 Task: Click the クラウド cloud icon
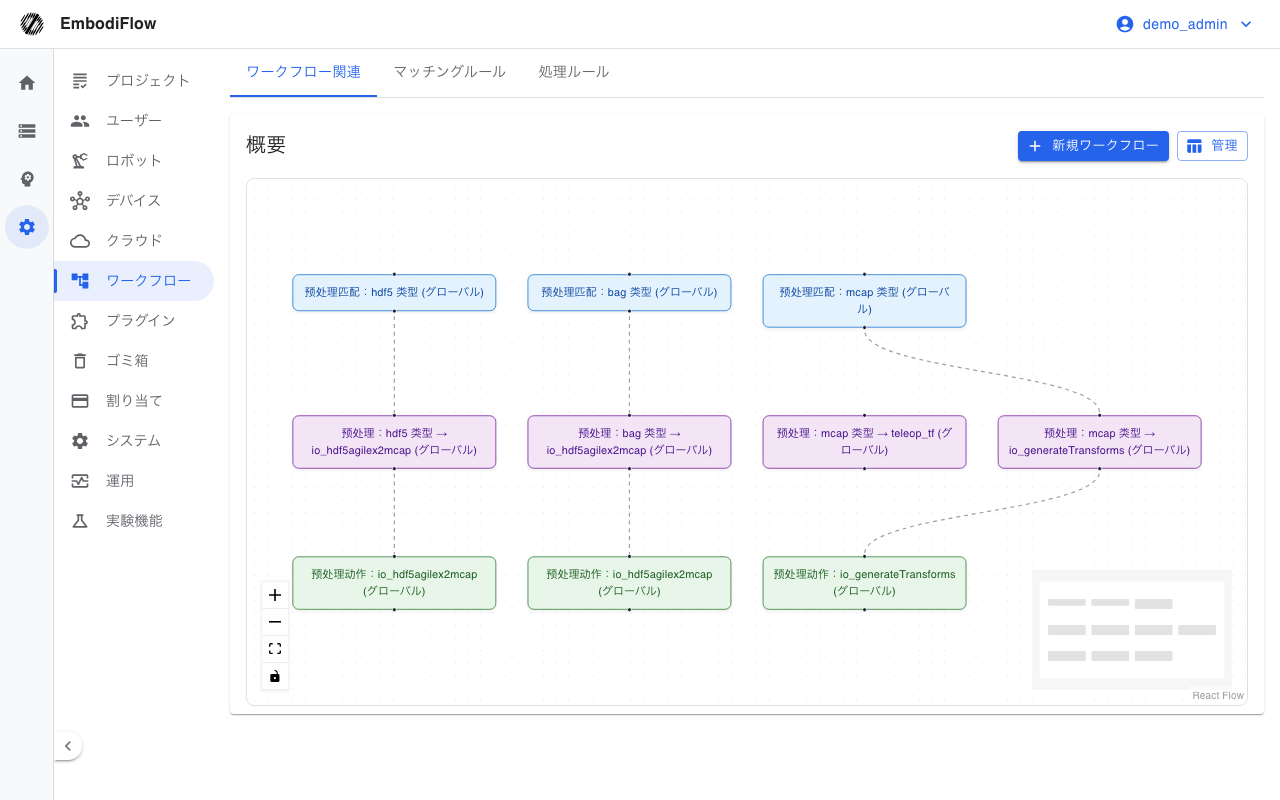pos(80,240)
